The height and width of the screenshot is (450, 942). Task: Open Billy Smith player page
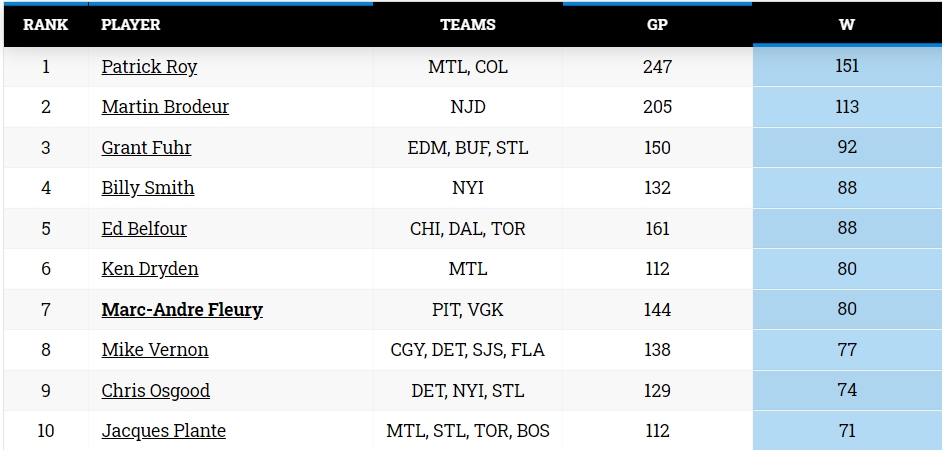[x=148, y=187]
